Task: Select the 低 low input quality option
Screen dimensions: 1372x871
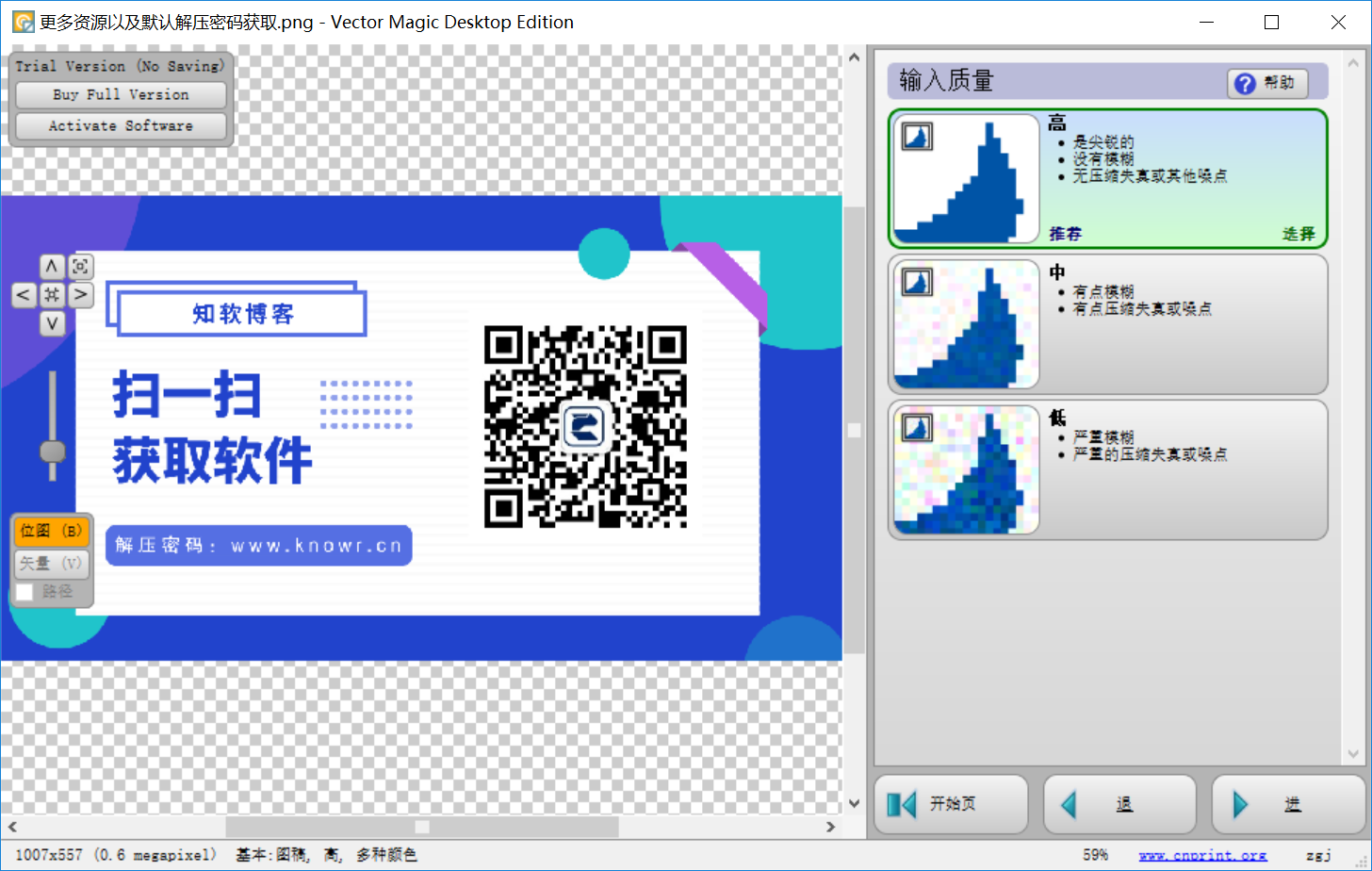Action: [1107, 469]
